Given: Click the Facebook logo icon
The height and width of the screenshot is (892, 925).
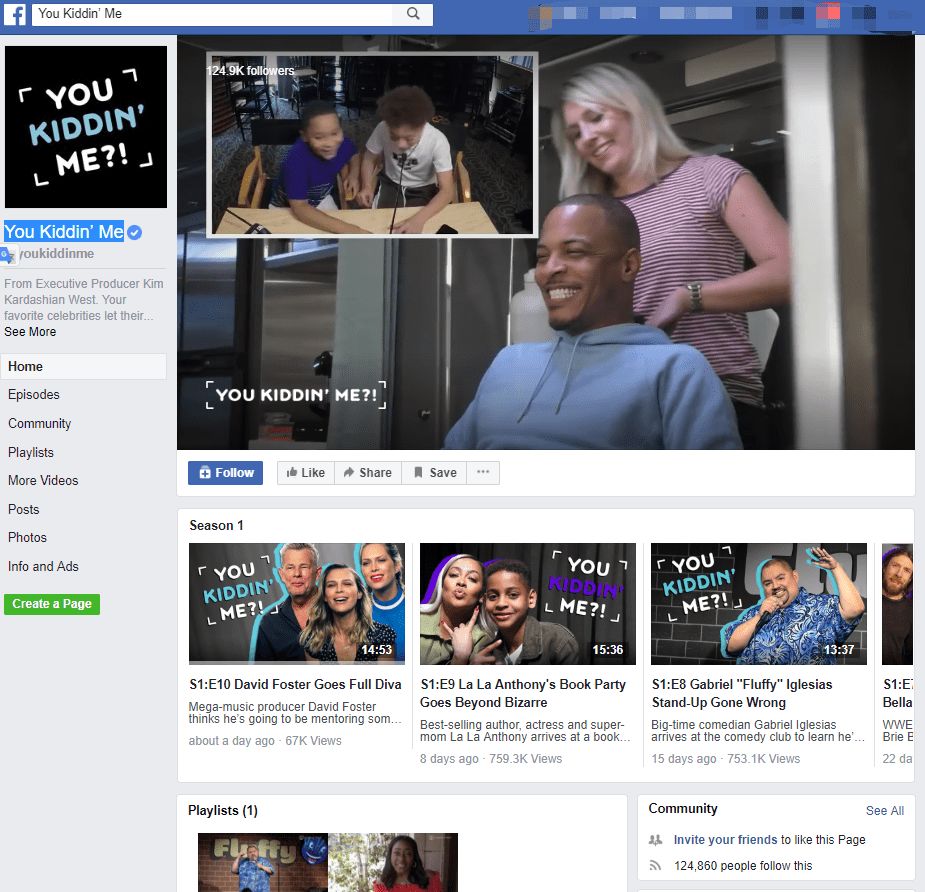Looking at the screenshot, I should 15,14.
